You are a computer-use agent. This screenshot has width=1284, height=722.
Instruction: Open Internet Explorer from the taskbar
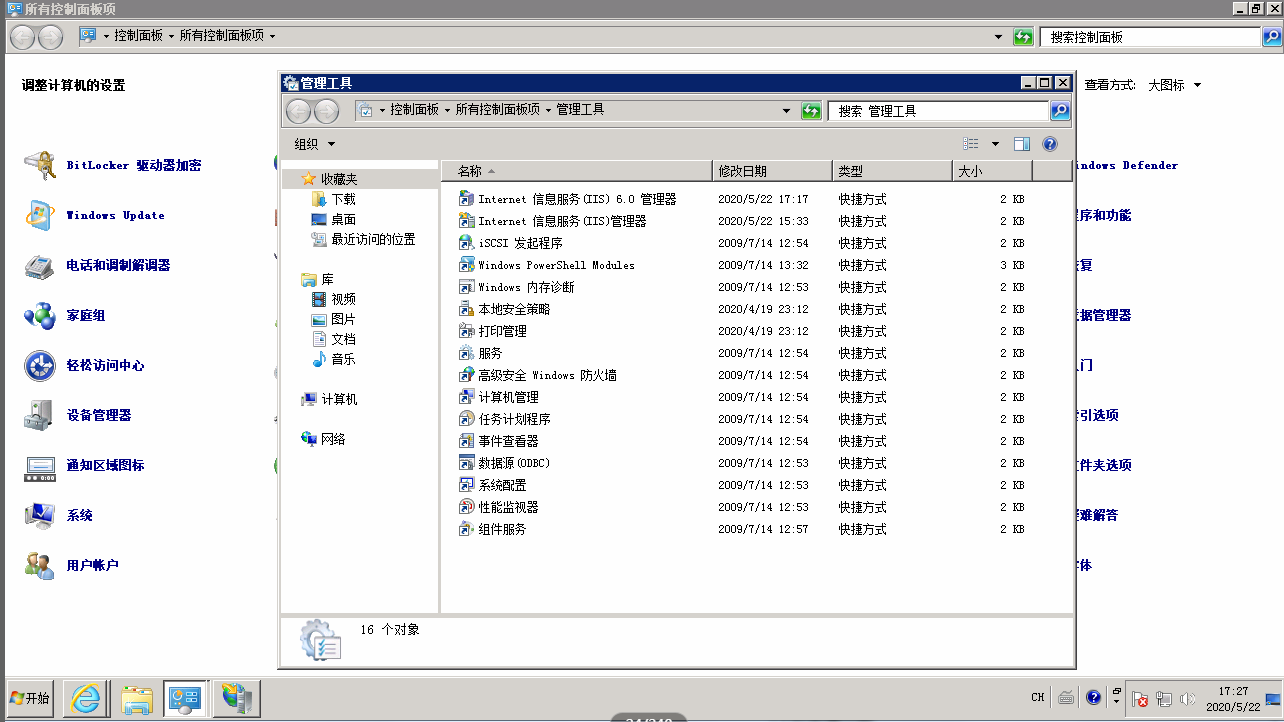coord(86,697)
